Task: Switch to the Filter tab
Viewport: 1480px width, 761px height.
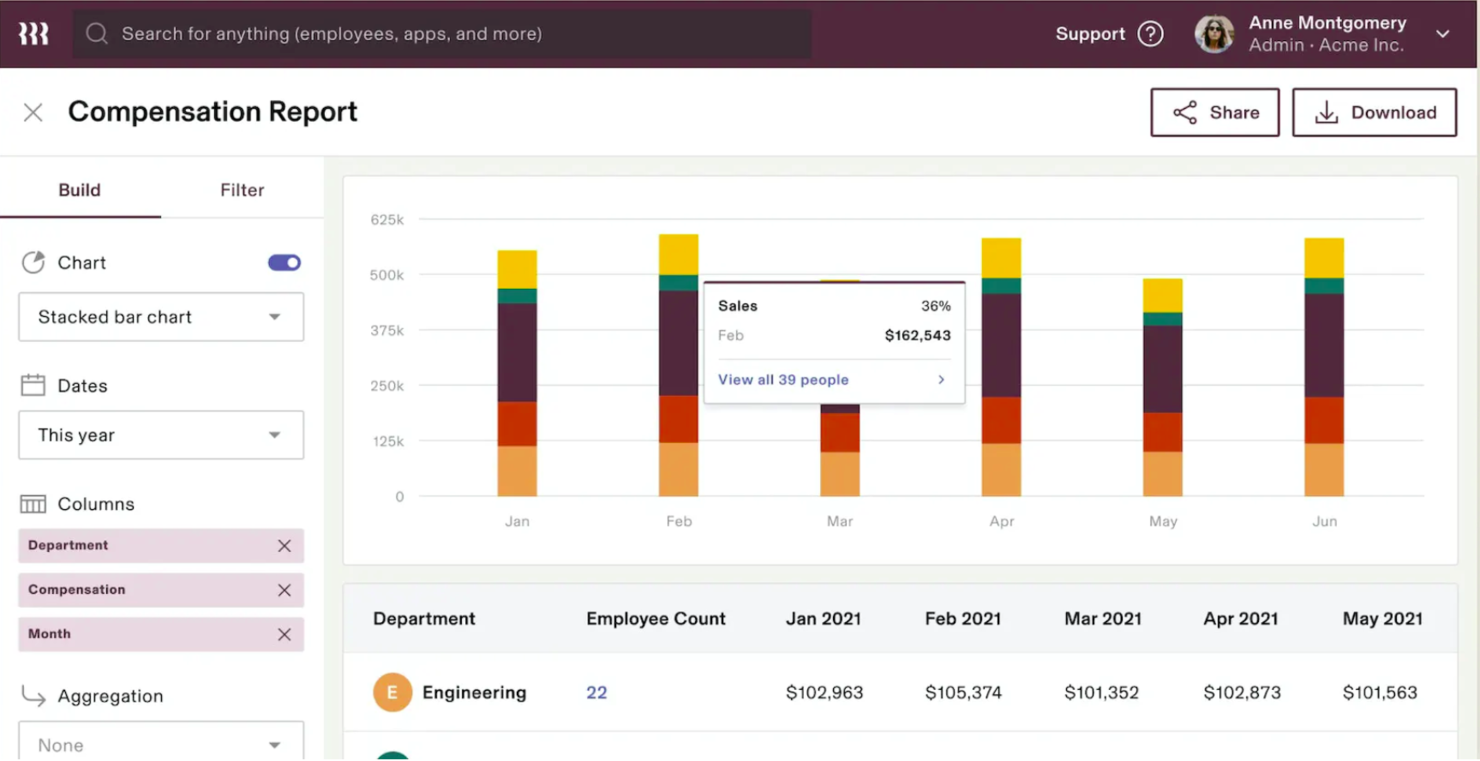Action: point(242,190)
